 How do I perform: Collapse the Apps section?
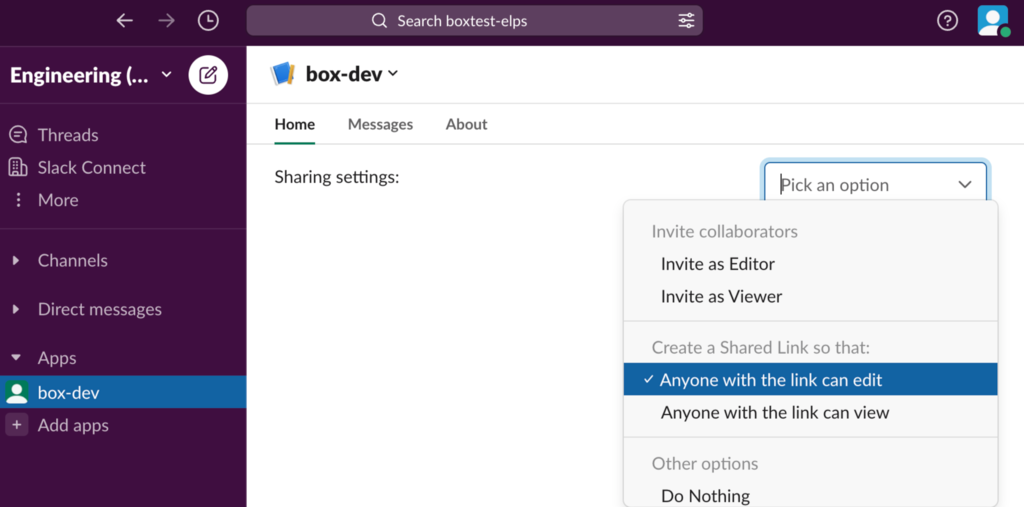point(16,358)
